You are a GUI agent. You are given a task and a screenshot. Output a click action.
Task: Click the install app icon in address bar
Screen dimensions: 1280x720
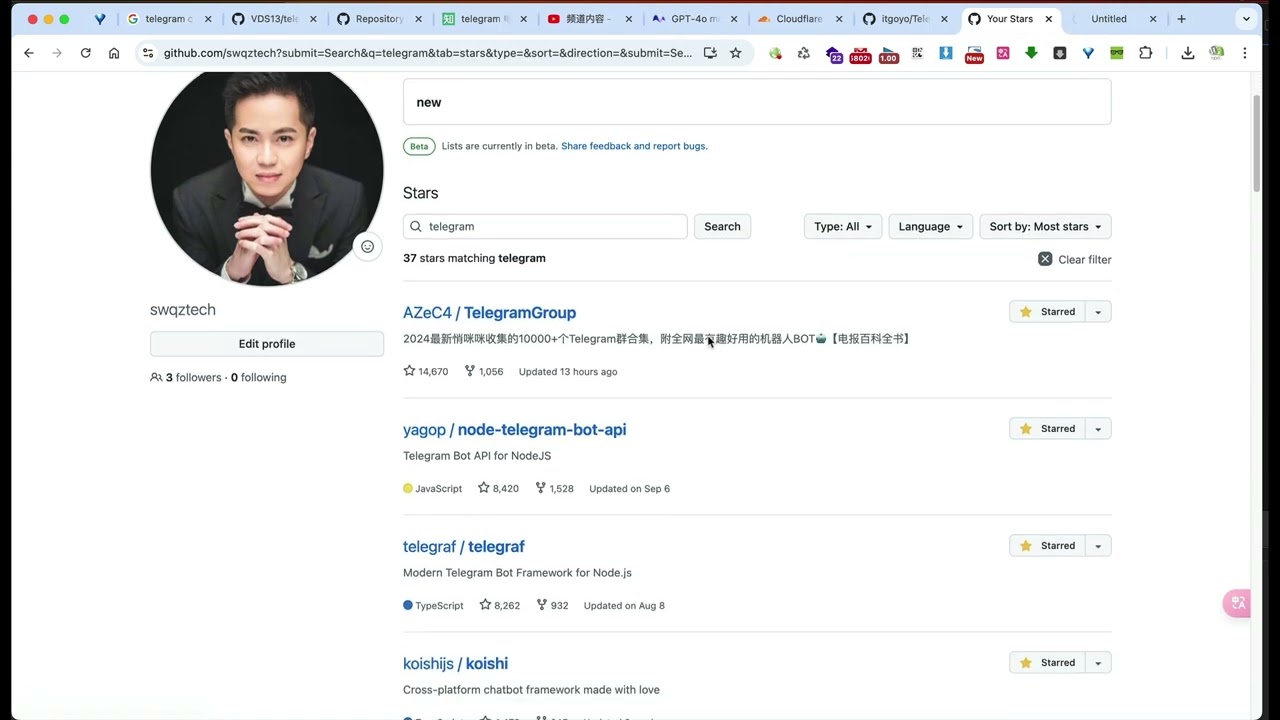click(710, 53)
